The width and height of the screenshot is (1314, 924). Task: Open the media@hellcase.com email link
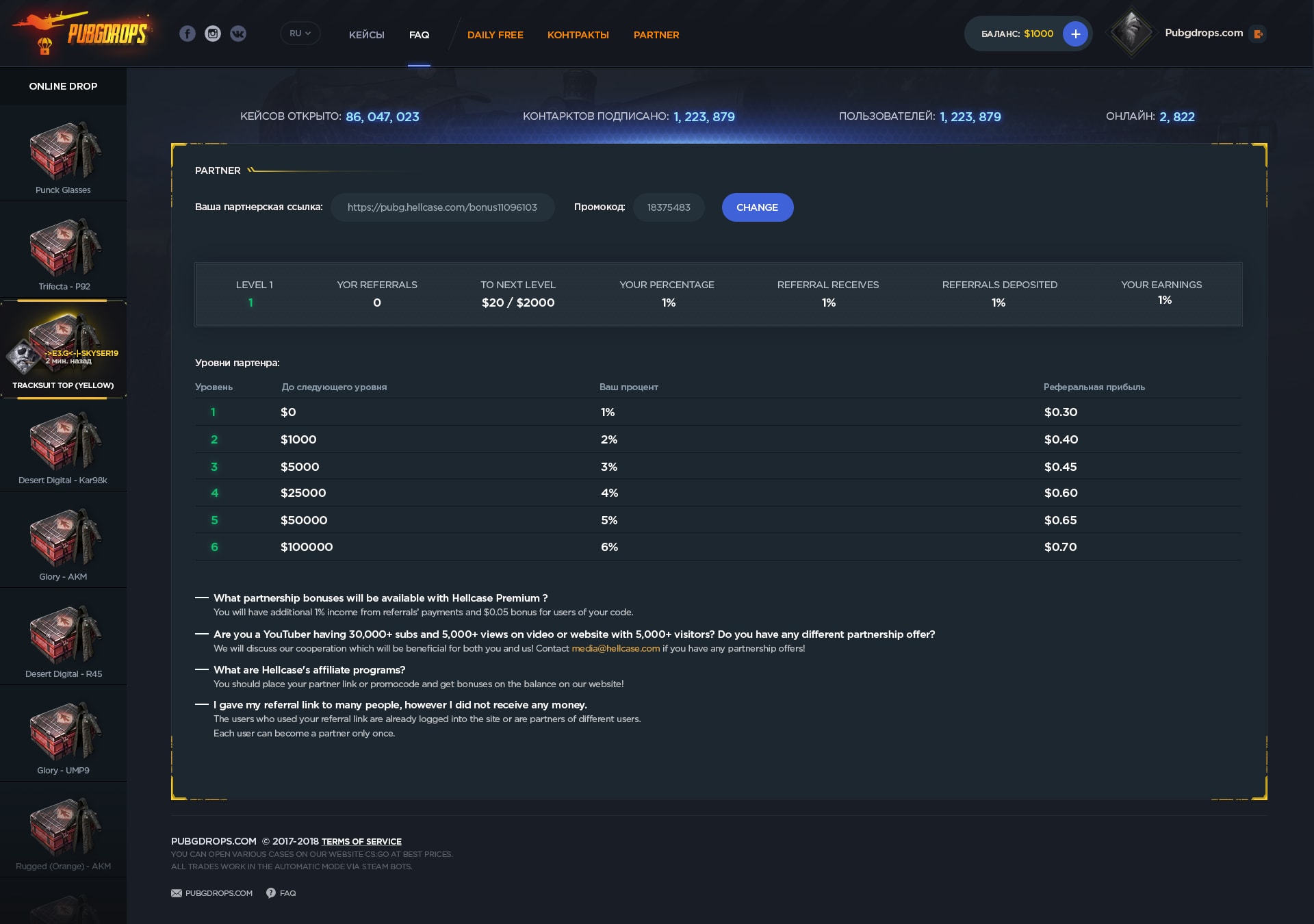coord(615,648)
